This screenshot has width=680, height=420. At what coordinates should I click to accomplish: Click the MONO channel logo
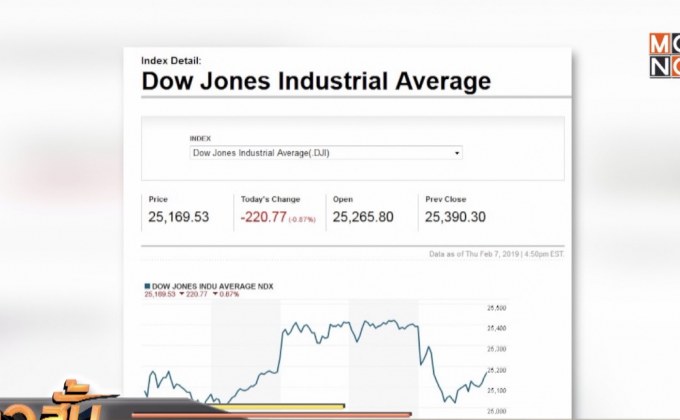click(x=664, y=56)
